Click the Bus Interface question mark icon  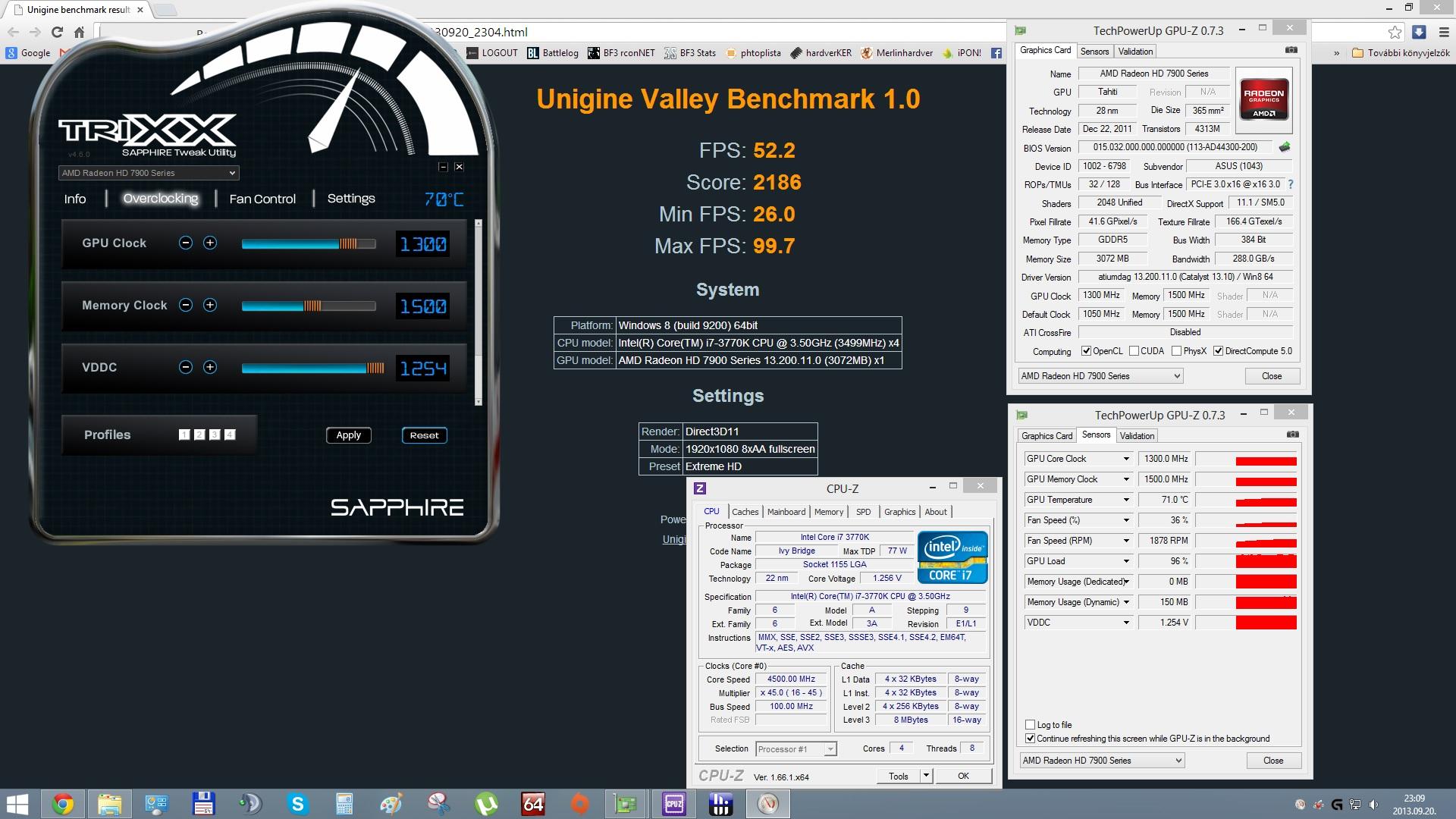tap(1291, 184)
